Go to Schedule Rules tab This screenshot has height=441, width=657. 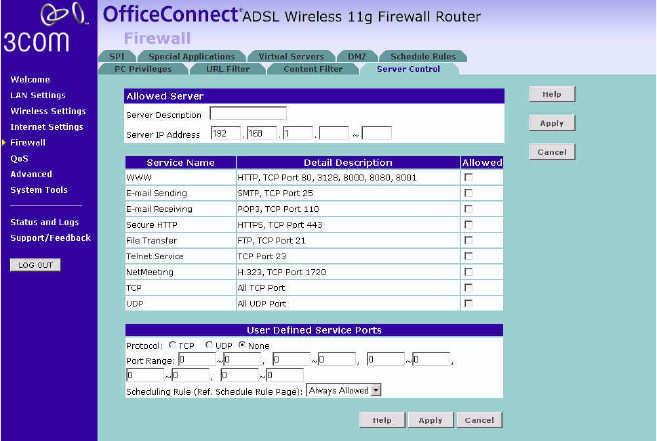[x=423, y=56]
